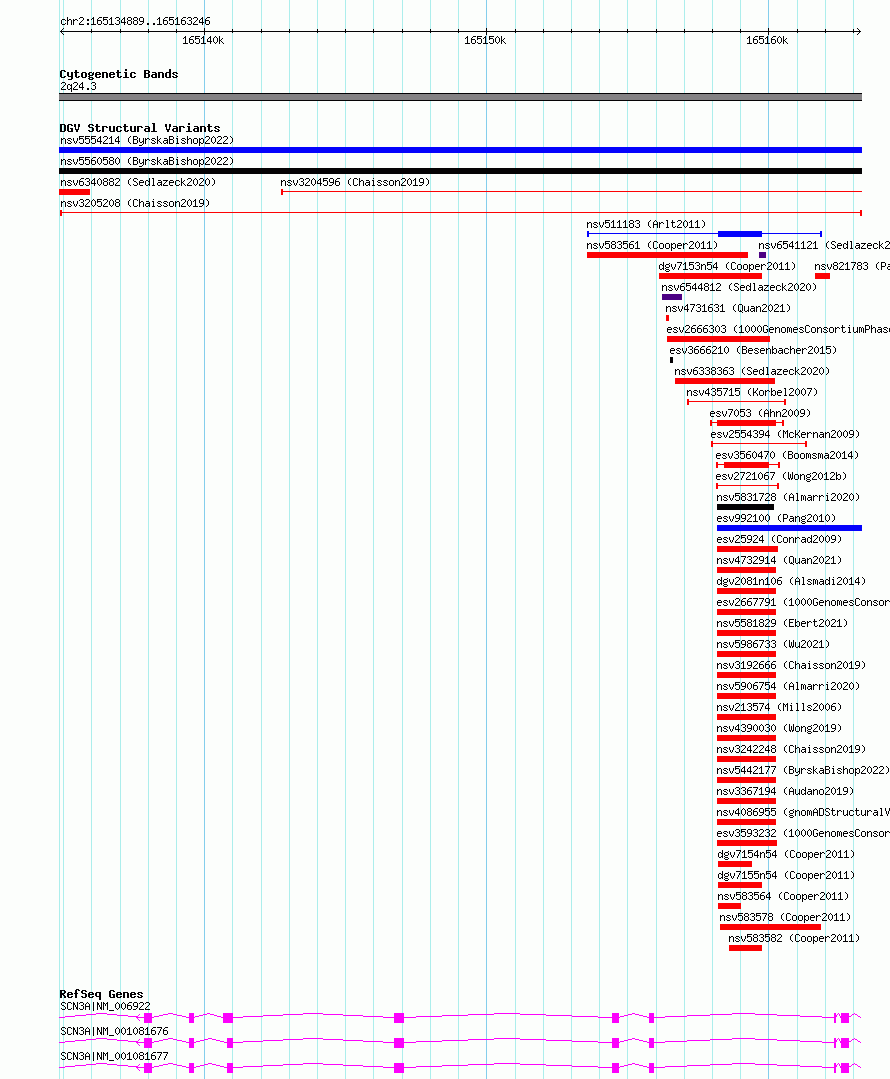Viewport: 890px width, 1079px height.
Task: Open the nsv5554214 (ByrskaBishop2022) variant label
Action: pyautogui.click(x=147, y=140)
